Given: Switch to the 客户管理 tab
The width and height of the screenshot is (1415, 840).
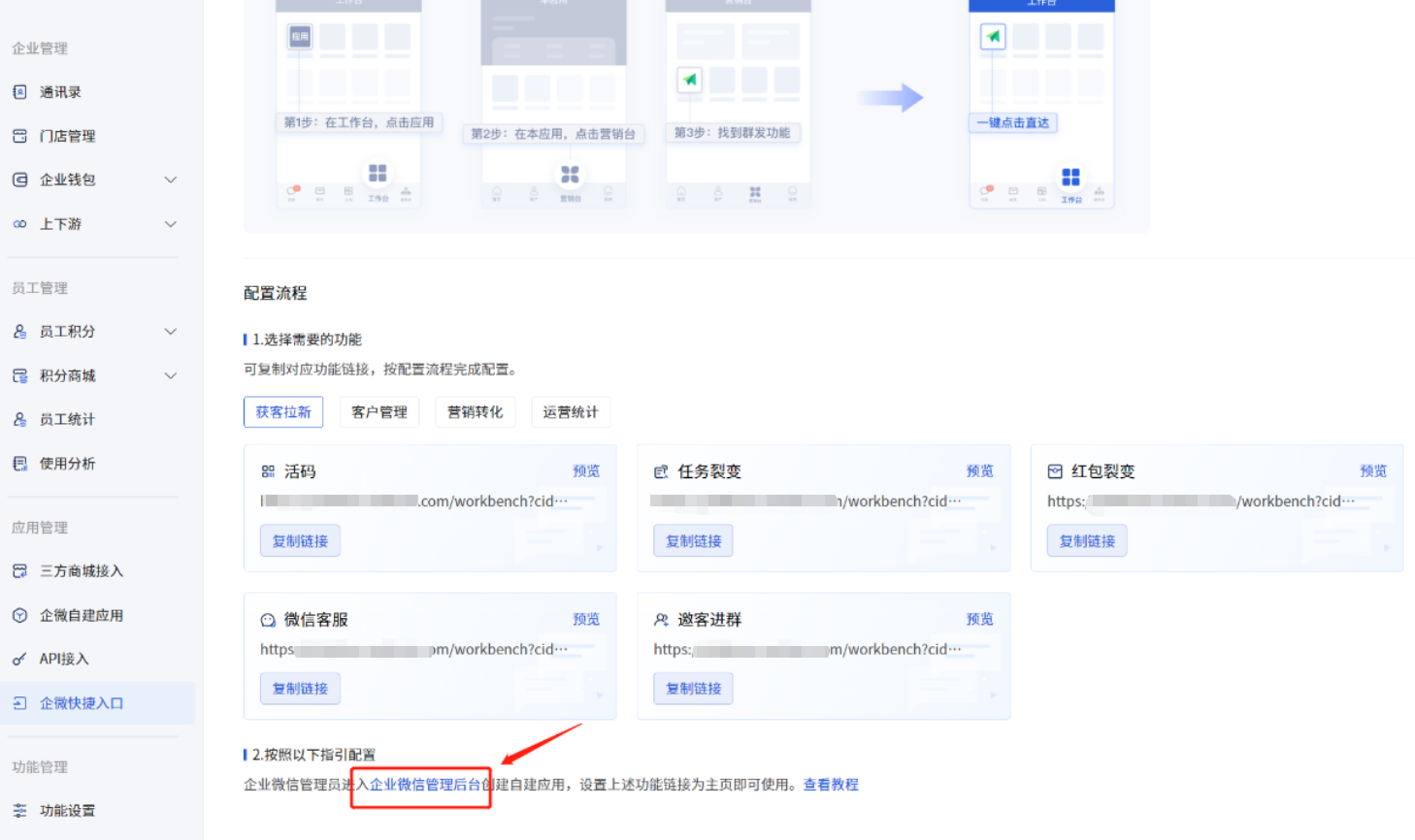Looking at the screenshot, I should coord(379,412).
